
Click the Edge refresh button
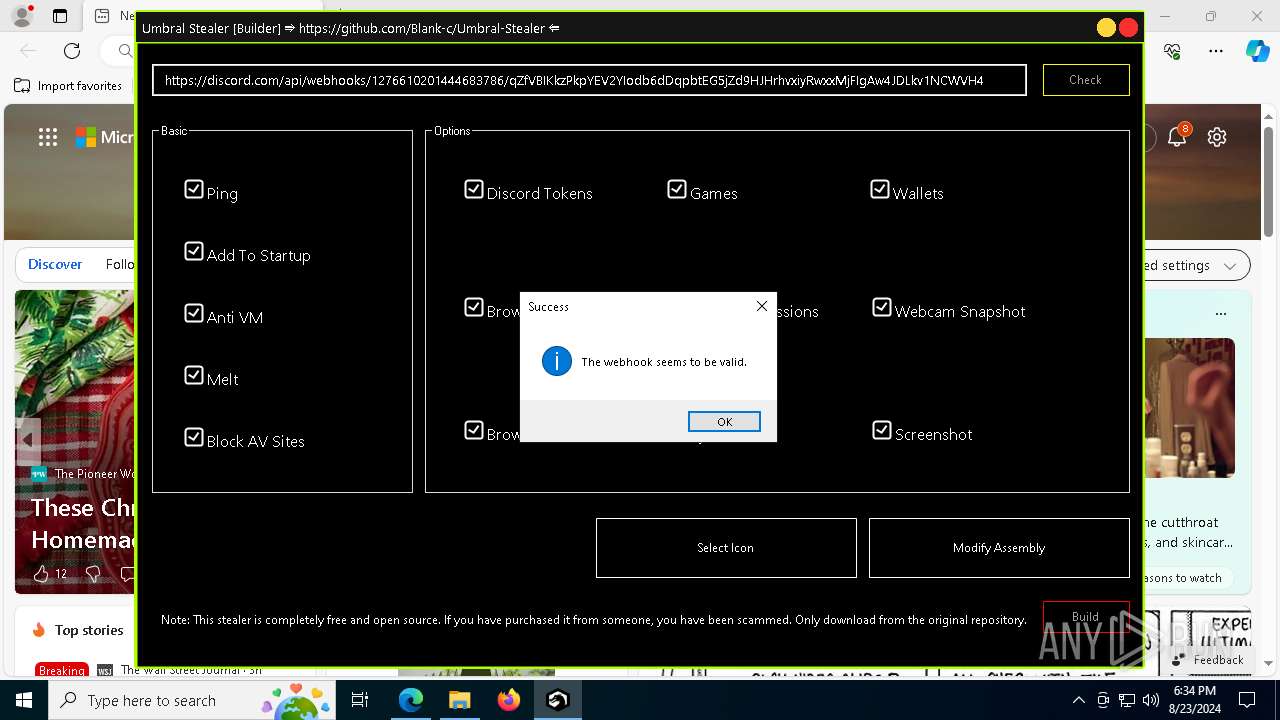click(x=72, y=50)
